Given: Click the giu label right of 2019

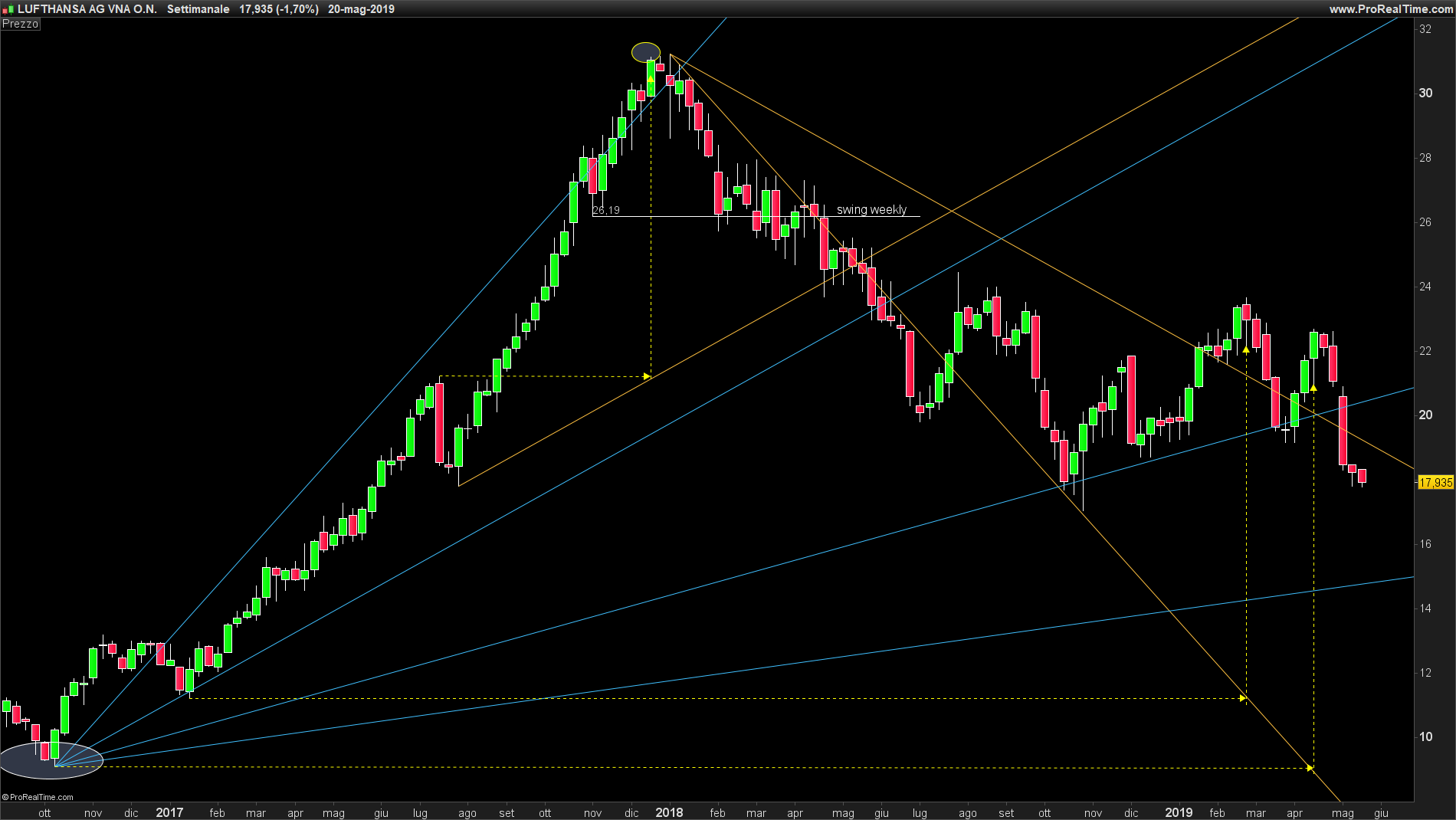Looking at the screenshot, I should click(1382, 813).
